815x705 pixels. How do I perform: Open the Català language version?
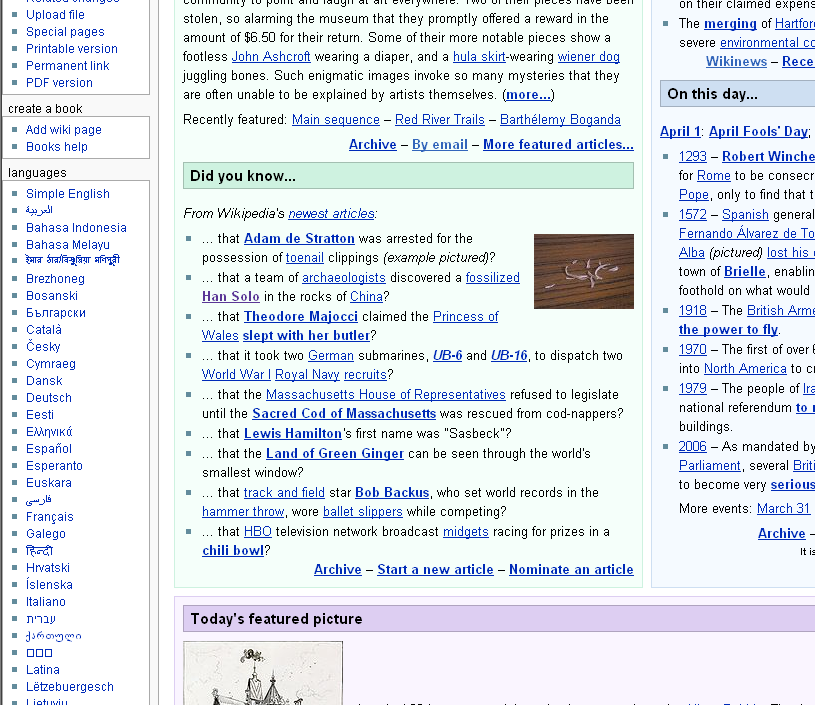44,330
